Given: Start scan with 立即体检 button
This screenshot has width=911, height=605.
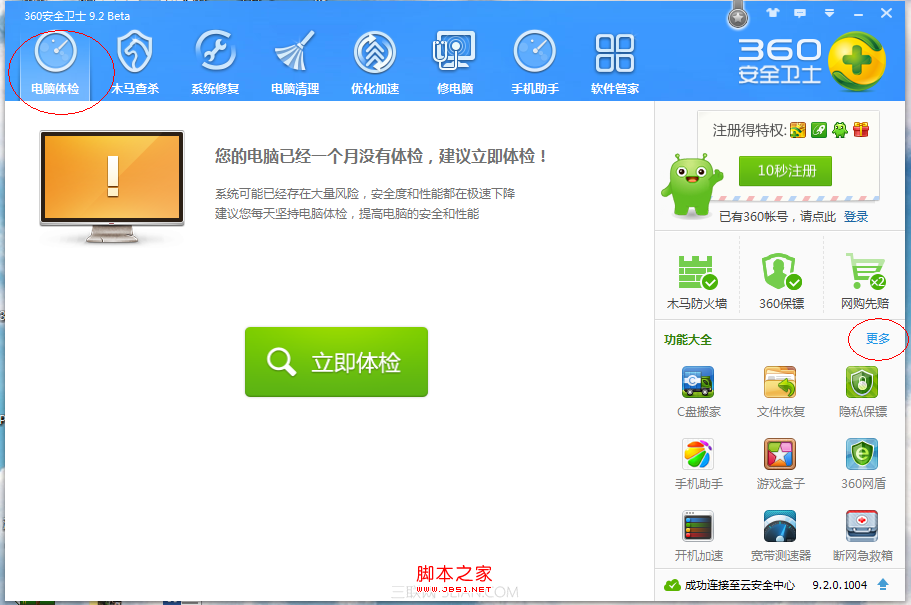Looking at the screenshot, I should tap(336, 362).
